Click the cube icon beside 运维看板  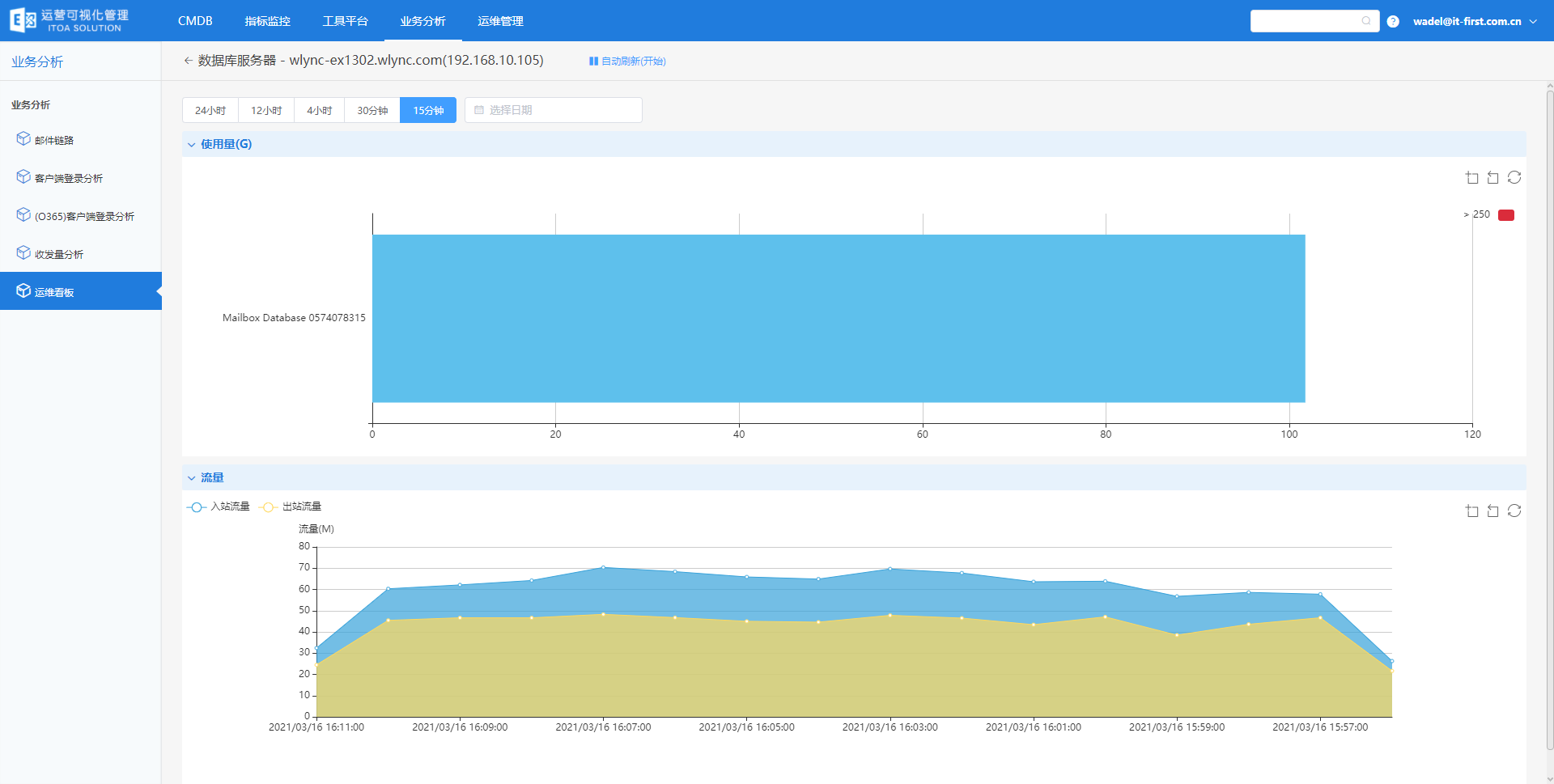[23, 291]
